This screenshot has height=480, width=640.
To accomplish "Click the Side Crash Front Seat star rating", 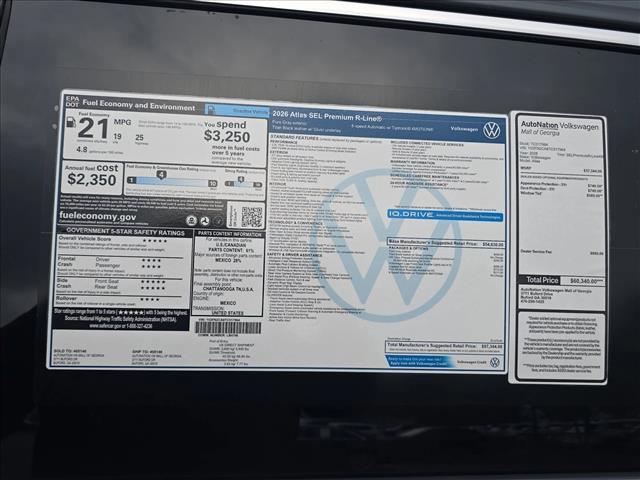I will coord(153,282).
